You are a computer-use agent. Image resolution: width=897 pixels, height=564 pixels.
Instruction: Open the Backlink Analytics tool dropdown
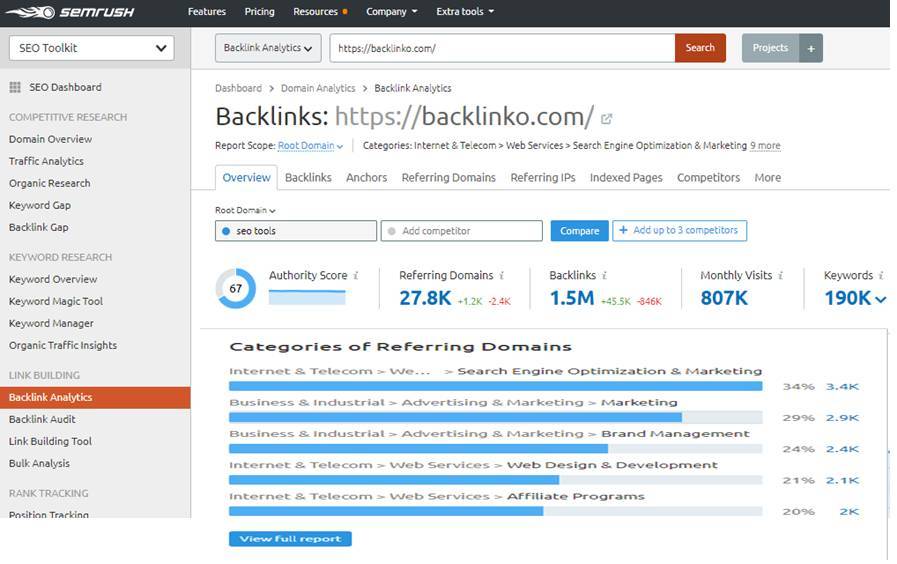268,48
